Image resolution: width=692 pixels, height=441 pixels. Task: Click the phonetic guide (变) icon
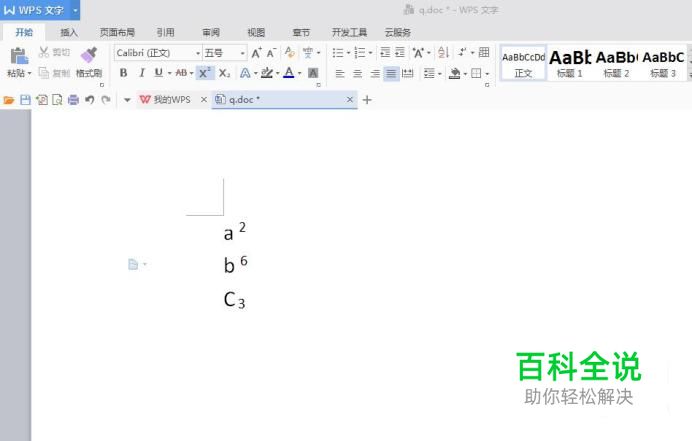308,53
